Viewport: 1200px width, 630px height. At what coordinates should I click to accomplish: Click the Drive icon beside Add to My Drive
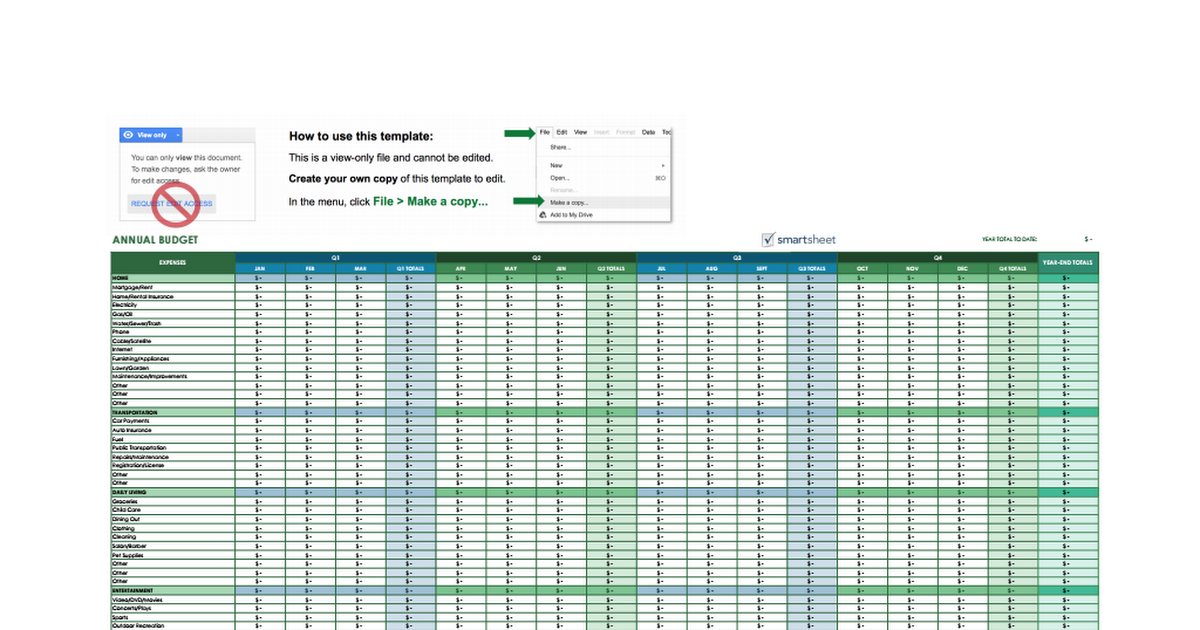pos(542,215)
